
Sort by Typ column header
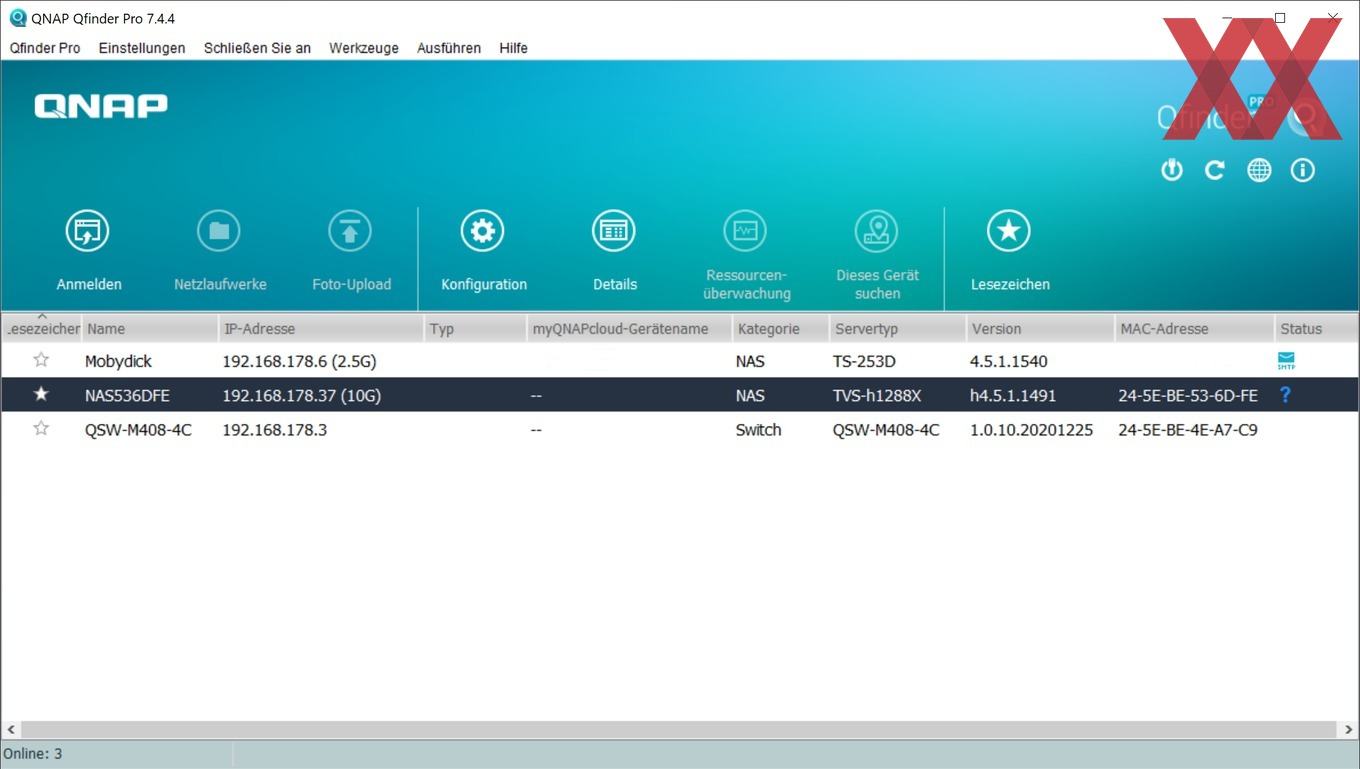475,328
